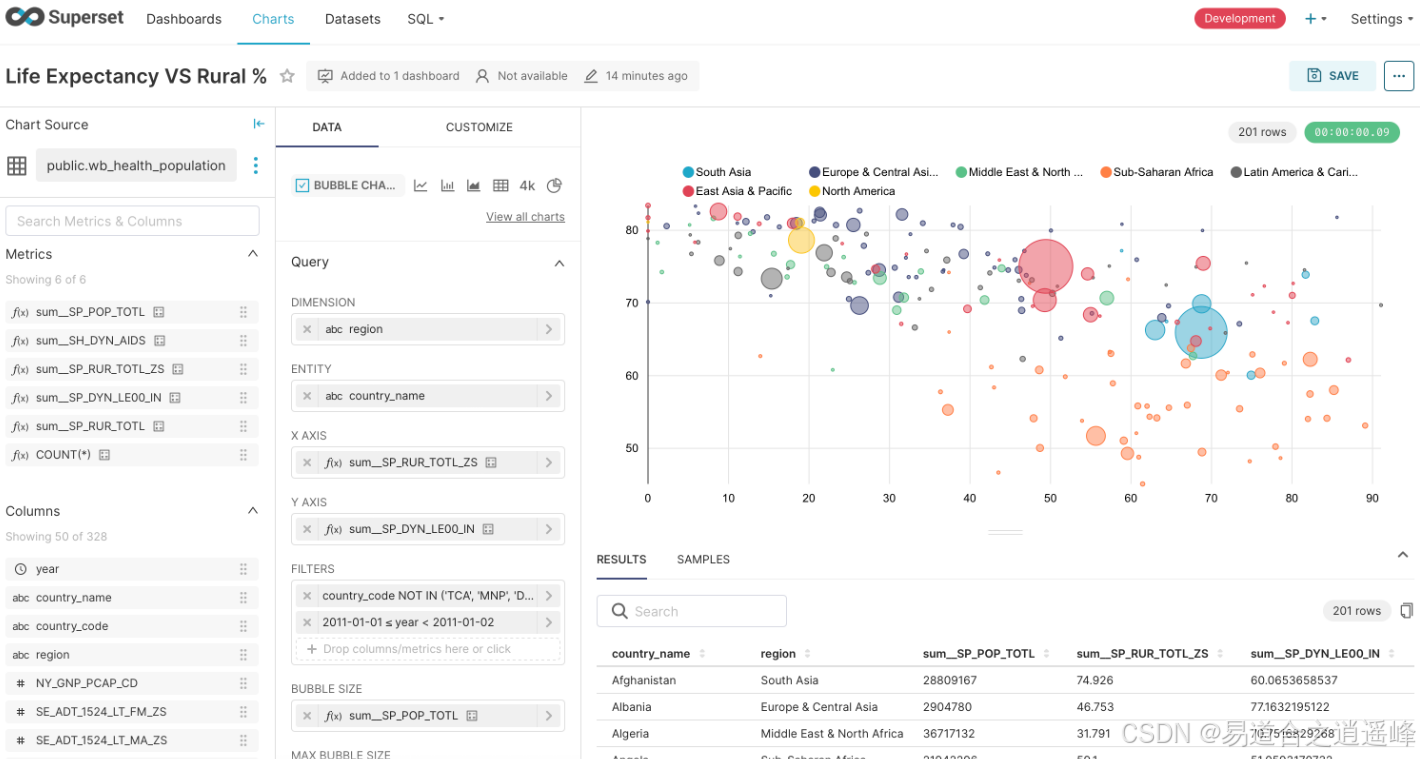This screenshot has width=1420, height=759.
Task: Toggle Europe & Central Asia legend series
Action: 874,172
